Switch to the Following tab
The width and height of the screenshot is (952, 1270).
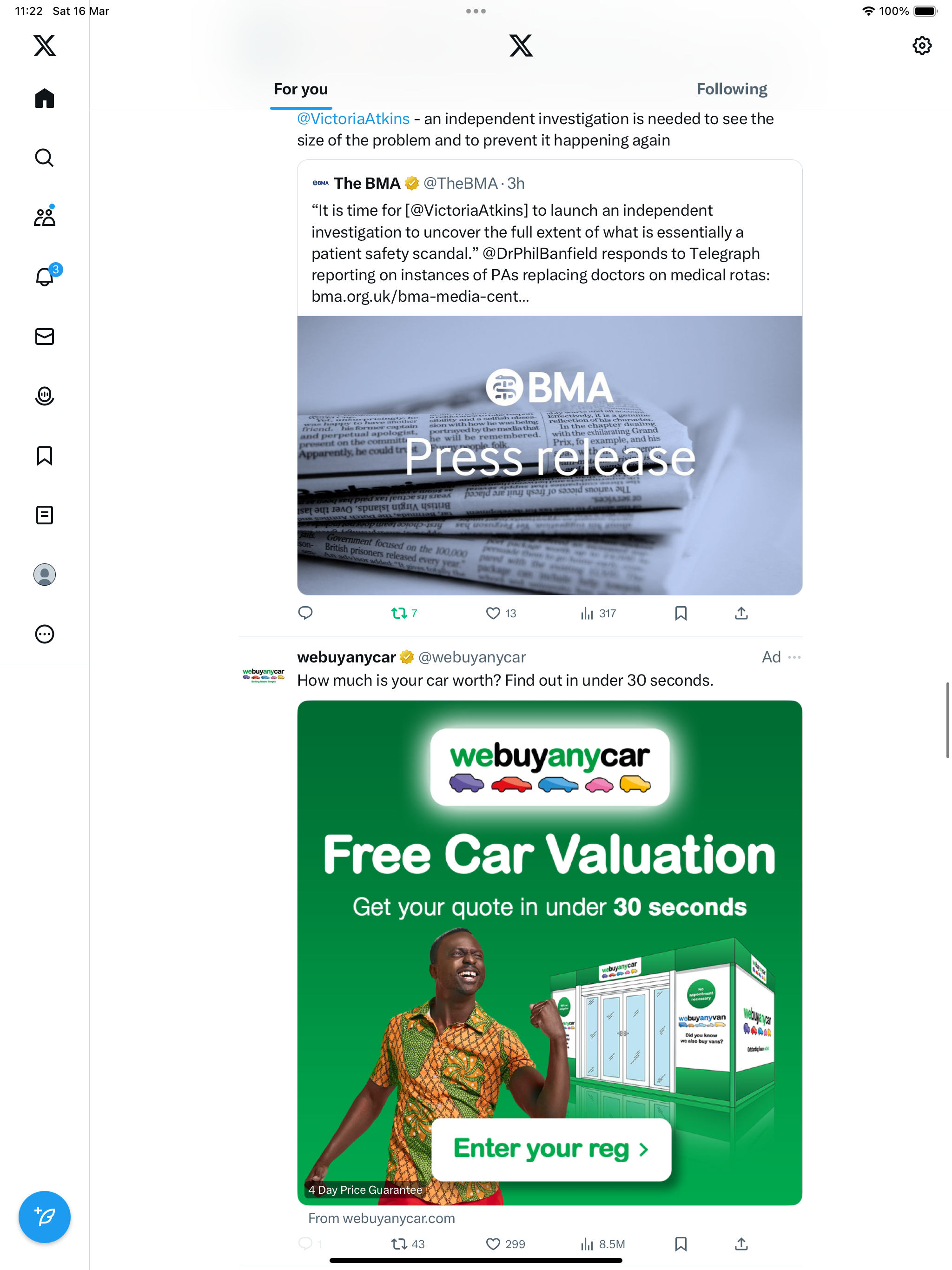click(x=732, y=89)
